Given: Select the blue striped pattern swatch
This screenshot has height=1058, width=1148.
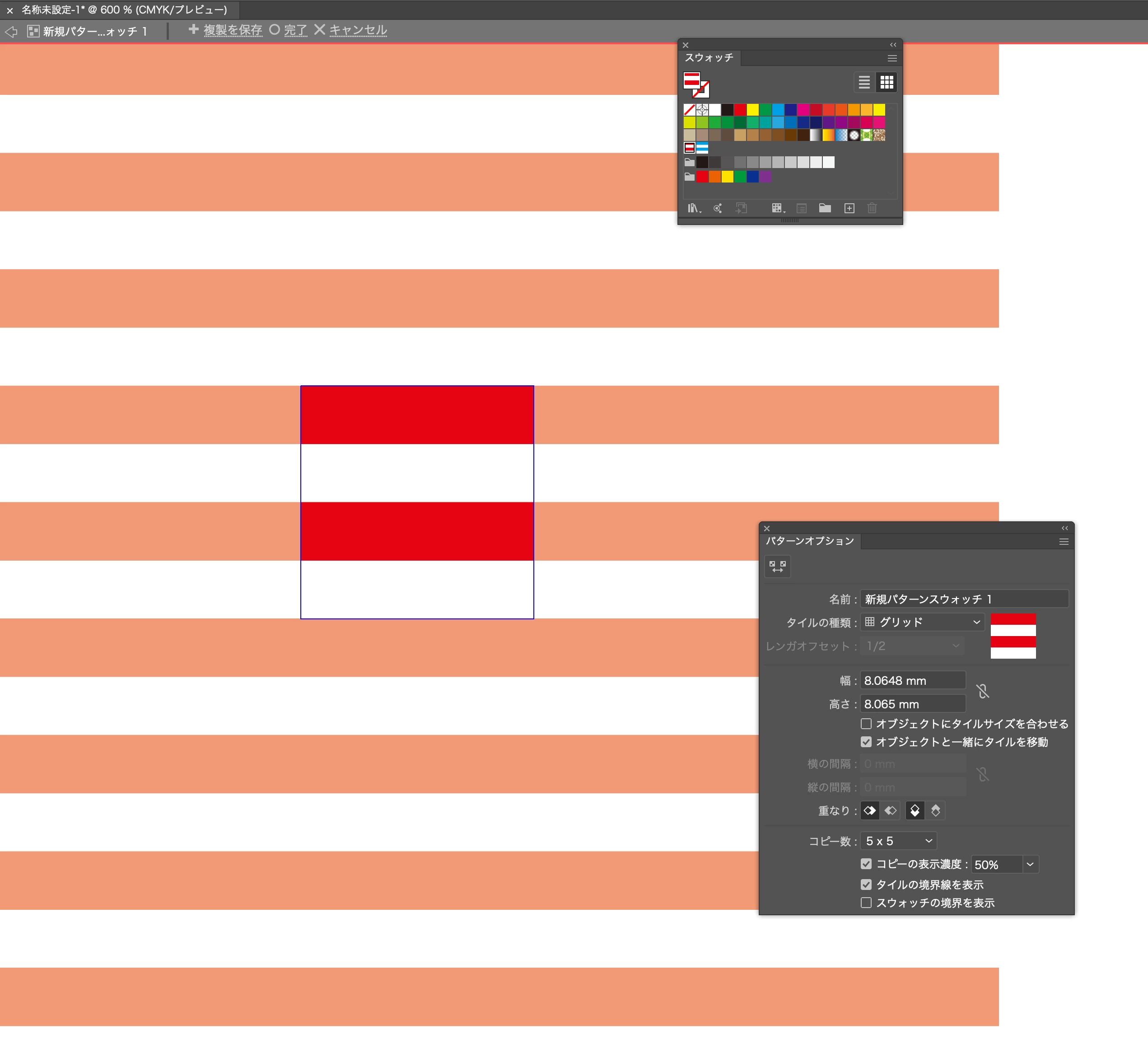Looking at the screenshot, I should pos(702,148).
